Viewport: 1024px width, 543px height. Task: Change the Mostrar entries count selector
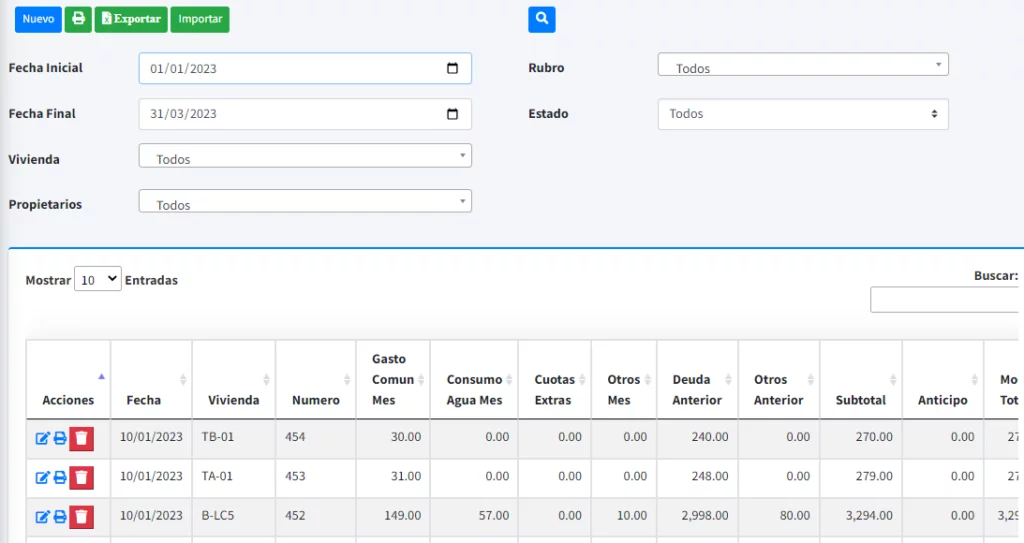click(97, 280)
